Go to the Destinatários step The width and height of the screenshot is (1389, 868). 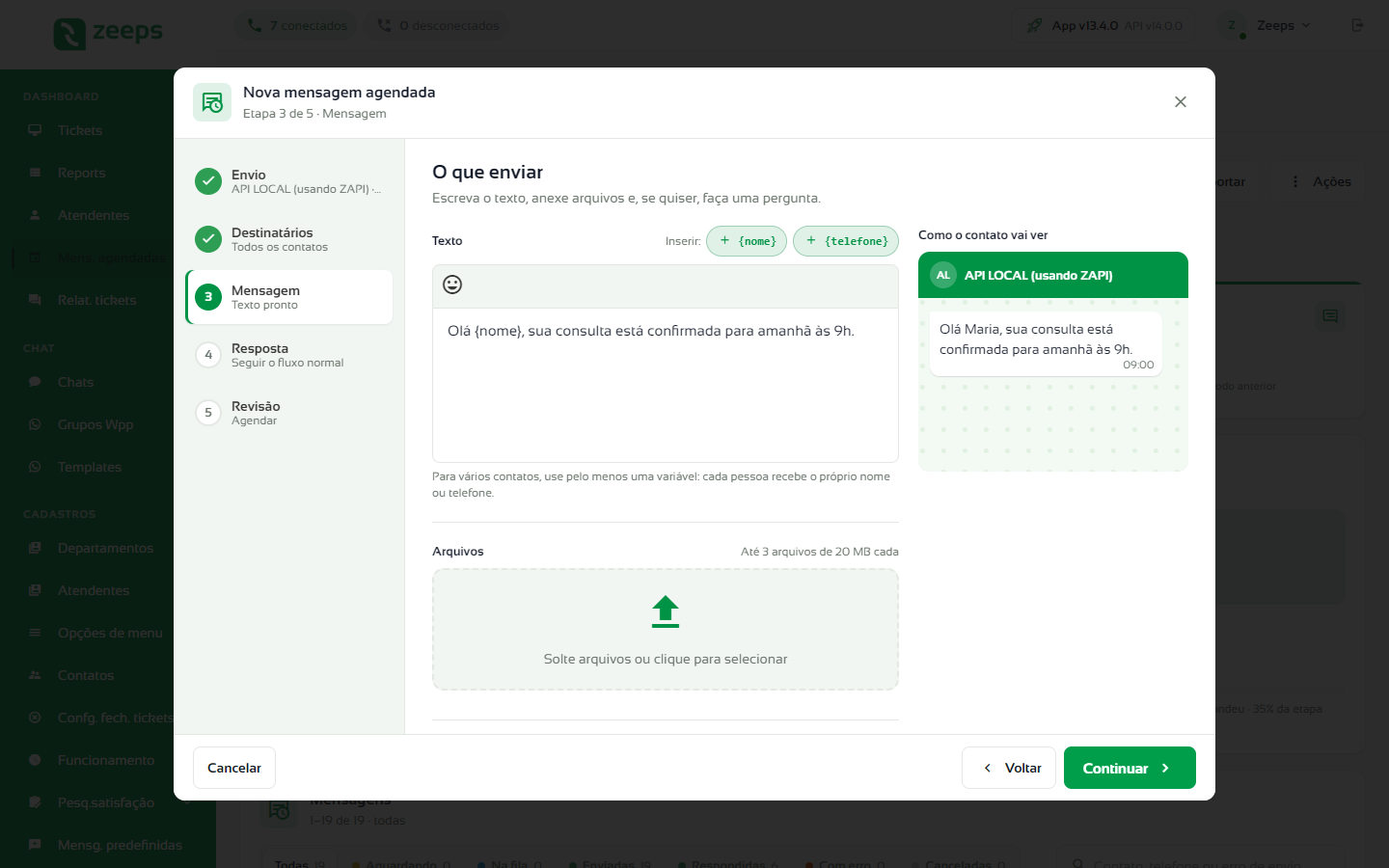point(289,239)
